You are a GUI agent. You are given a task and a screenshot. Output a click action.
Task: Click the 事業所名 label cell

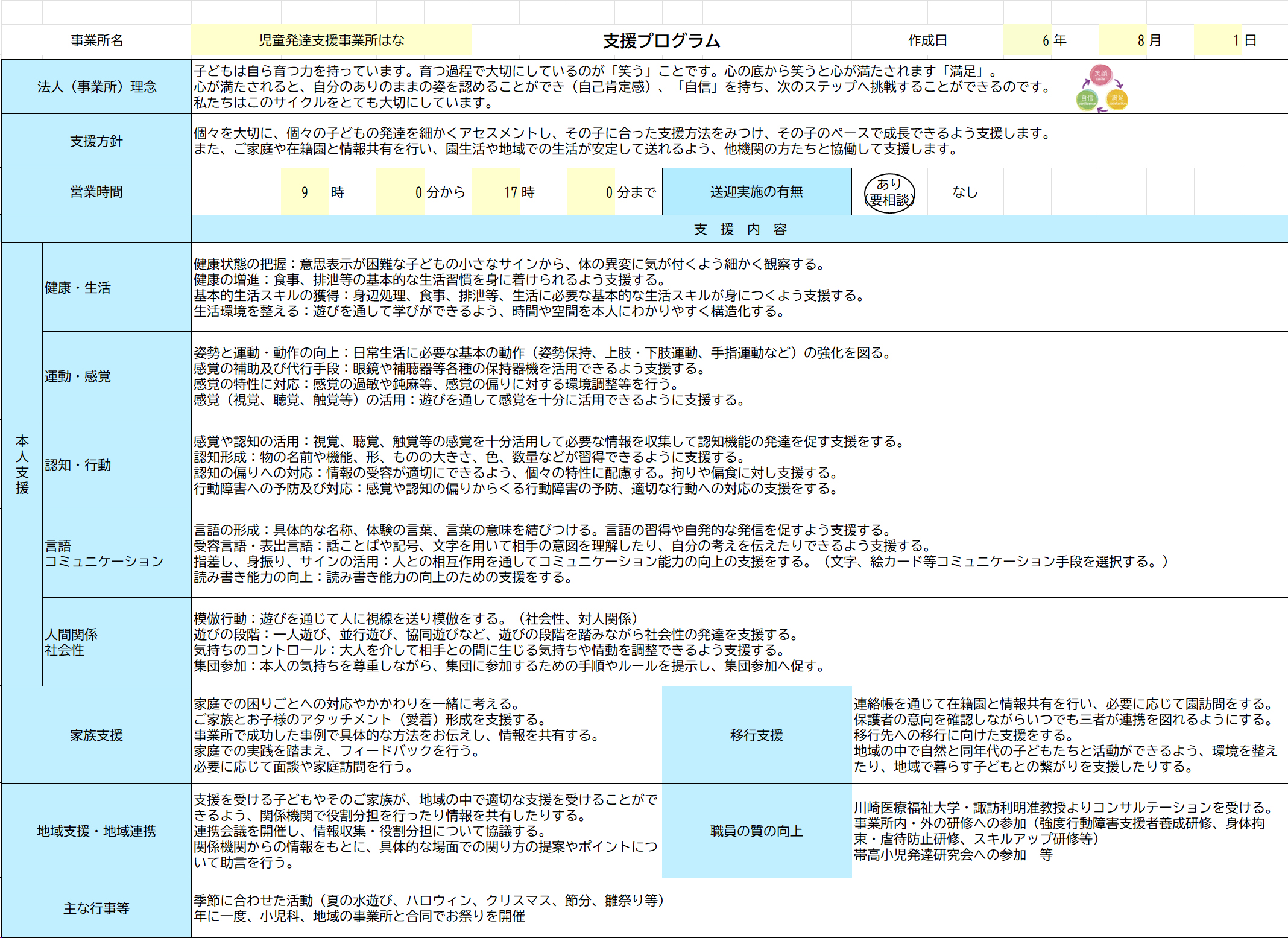pos(96,40)
